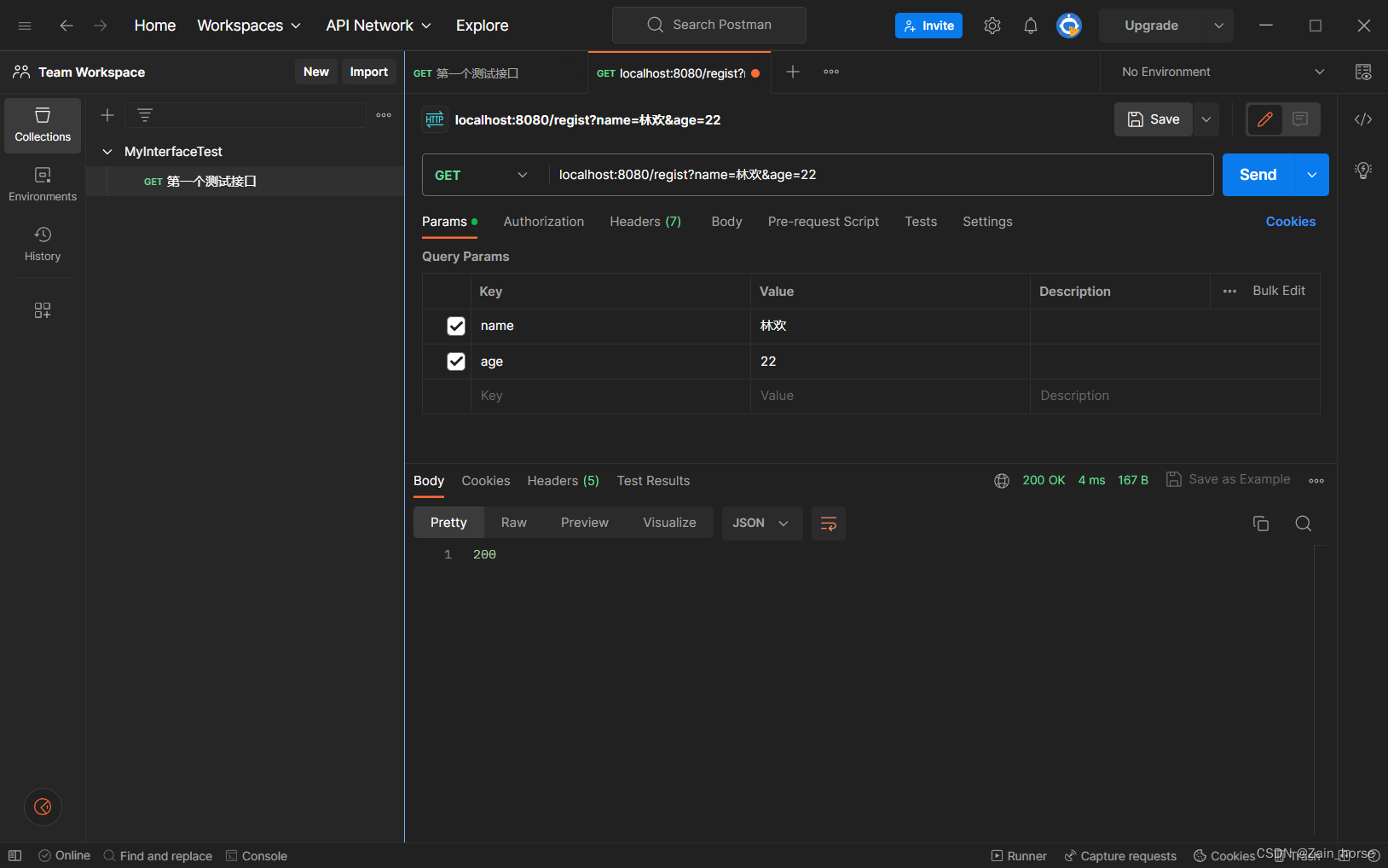The height and width of the screenshot is (868, 1388).
Task: Uncheck the name query parameter
Action: tap(456, 326)
